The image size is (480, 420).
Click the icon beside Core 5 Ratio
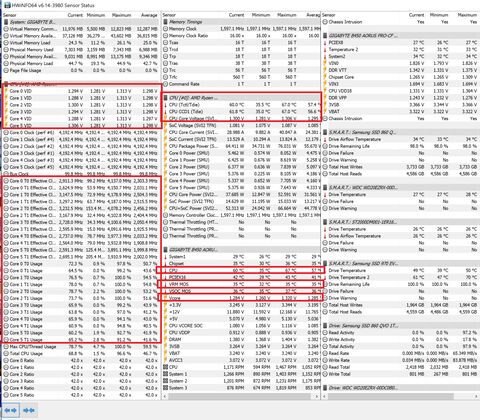pos(6,395)
